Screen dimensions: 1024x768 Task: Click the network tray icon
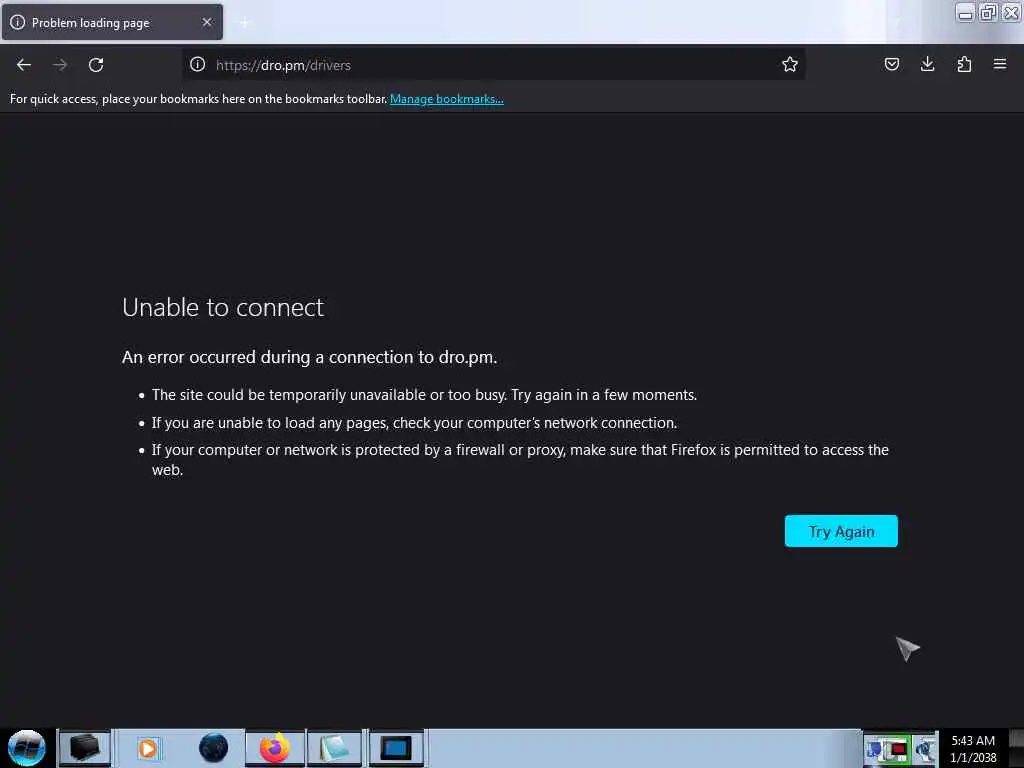pos(874,749)
